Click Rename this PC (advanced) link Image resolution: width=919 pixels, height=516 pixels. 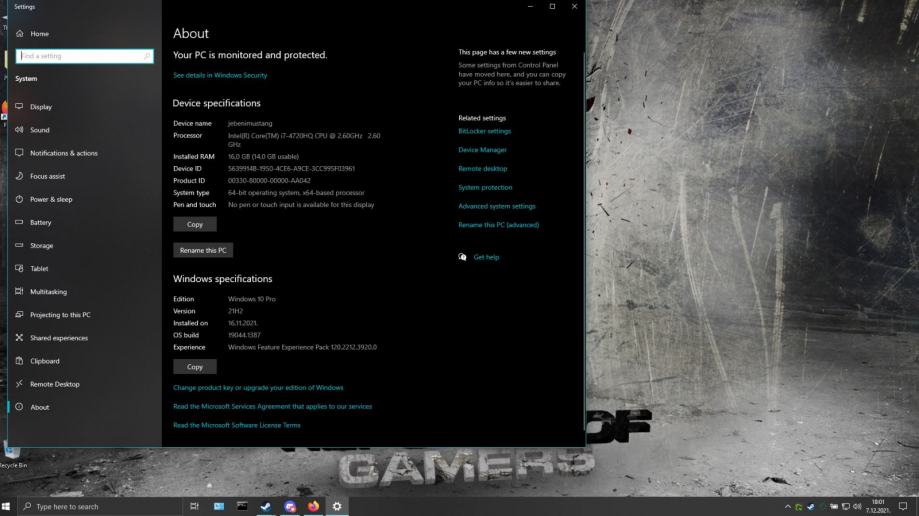498,225
